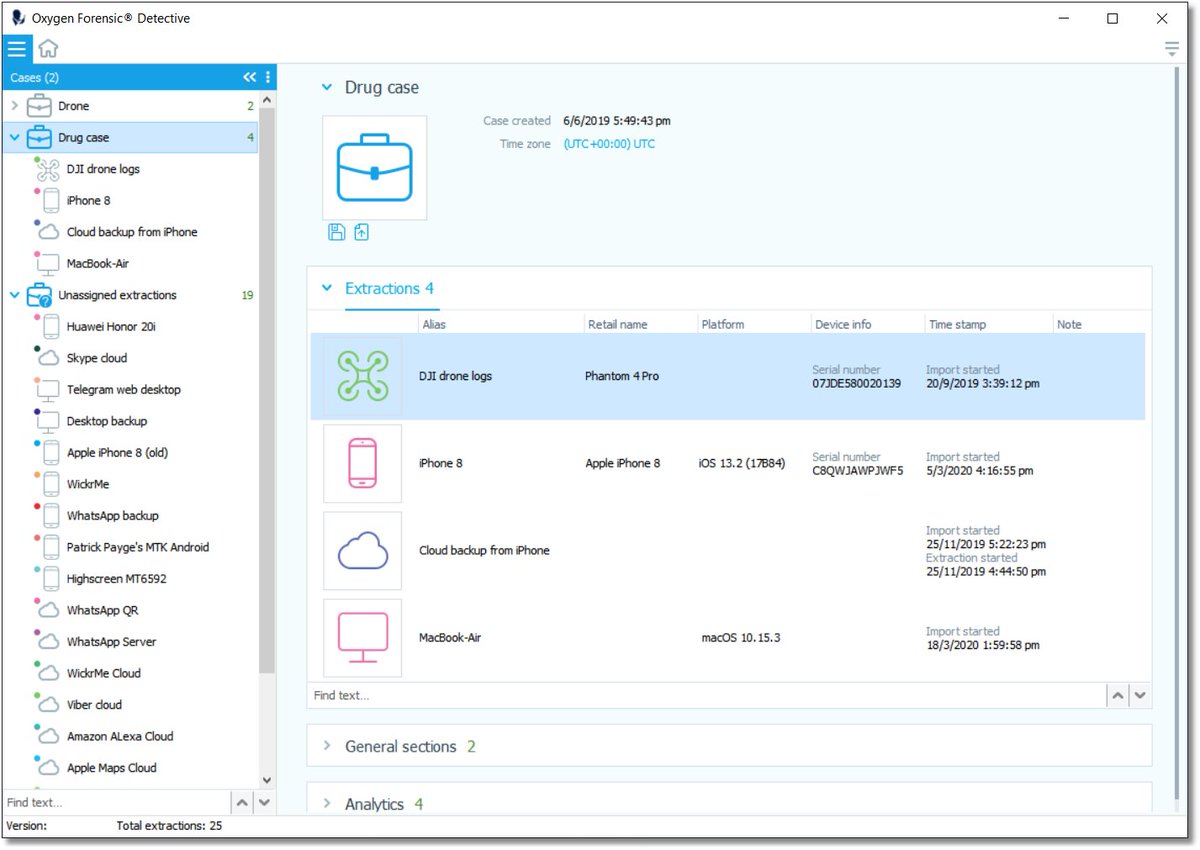Click the cases tree vertical scrollbar
Image resolution: width=1200 pixels, height=850 pixels.
pos(267,390)
